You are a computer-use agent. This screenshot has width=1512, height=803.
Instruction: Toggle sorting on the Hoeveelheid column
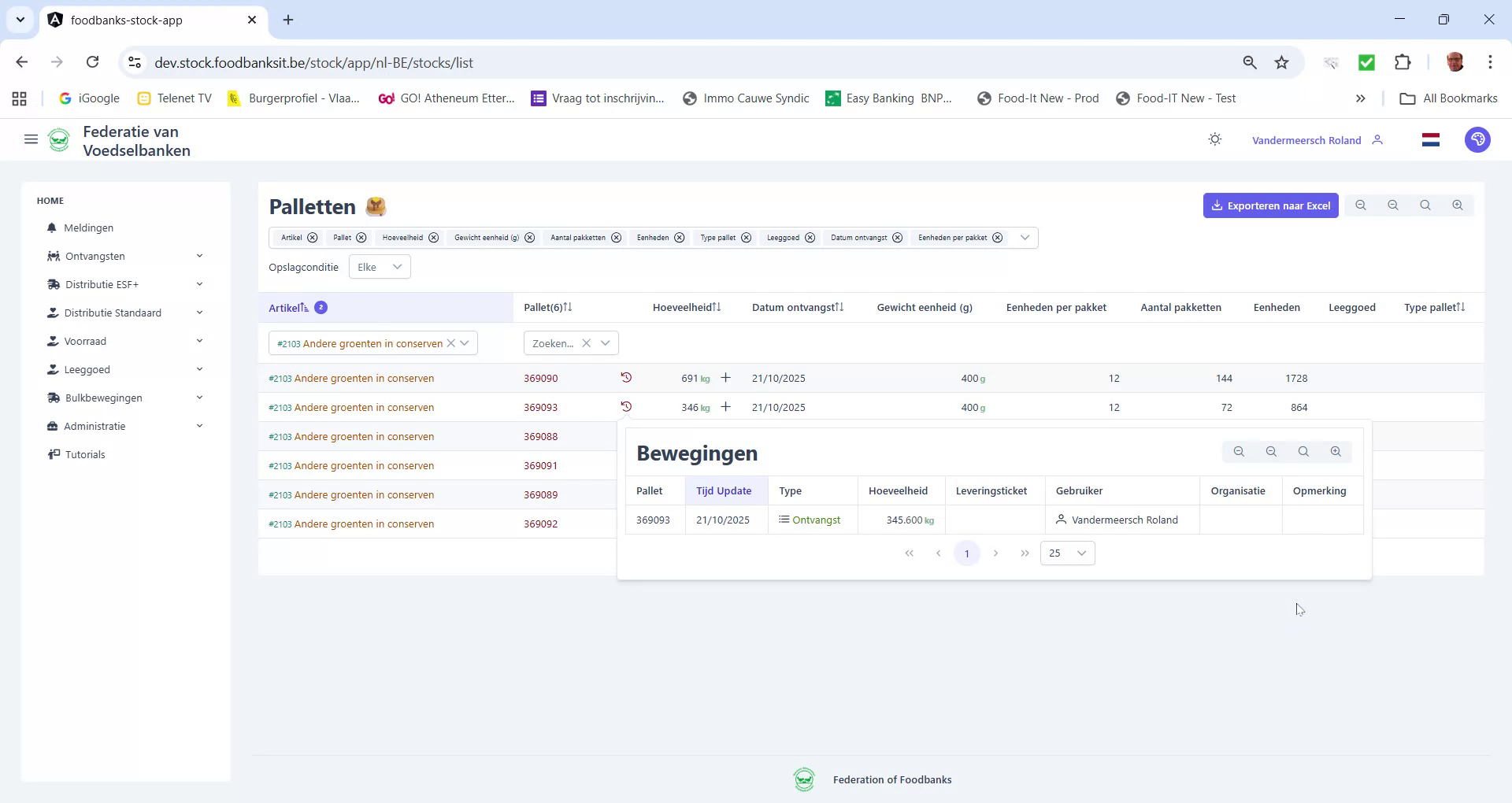[x=717, y=307]
